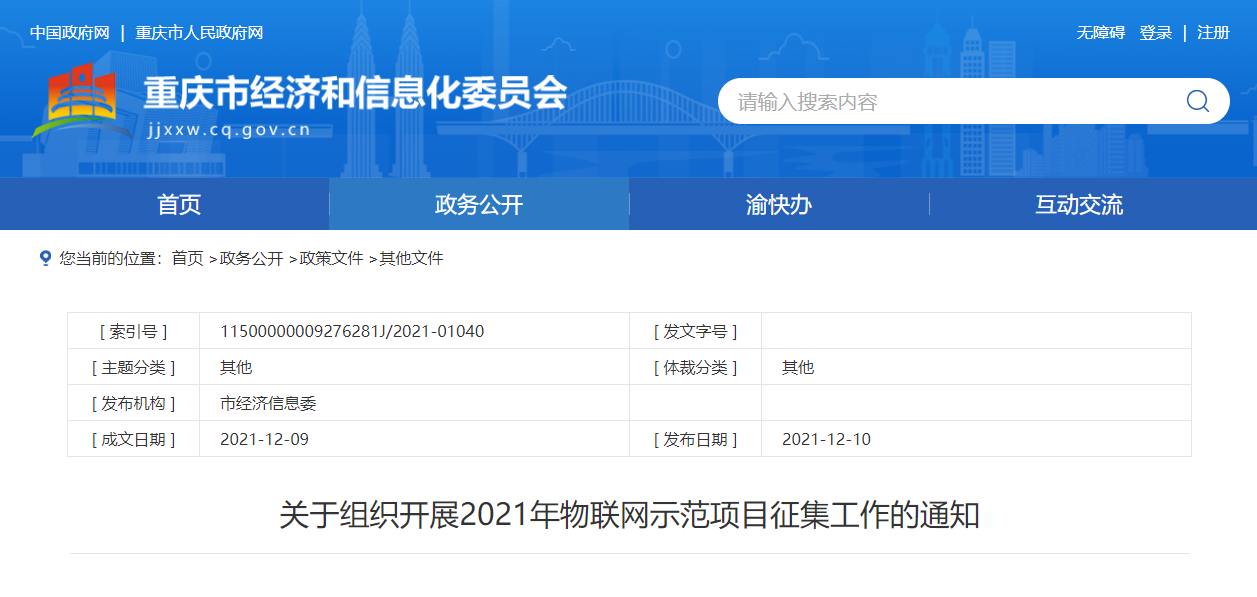Click the 登录 login link
The height and width of the screenshot is (597, 1257).
point(1155,33)
